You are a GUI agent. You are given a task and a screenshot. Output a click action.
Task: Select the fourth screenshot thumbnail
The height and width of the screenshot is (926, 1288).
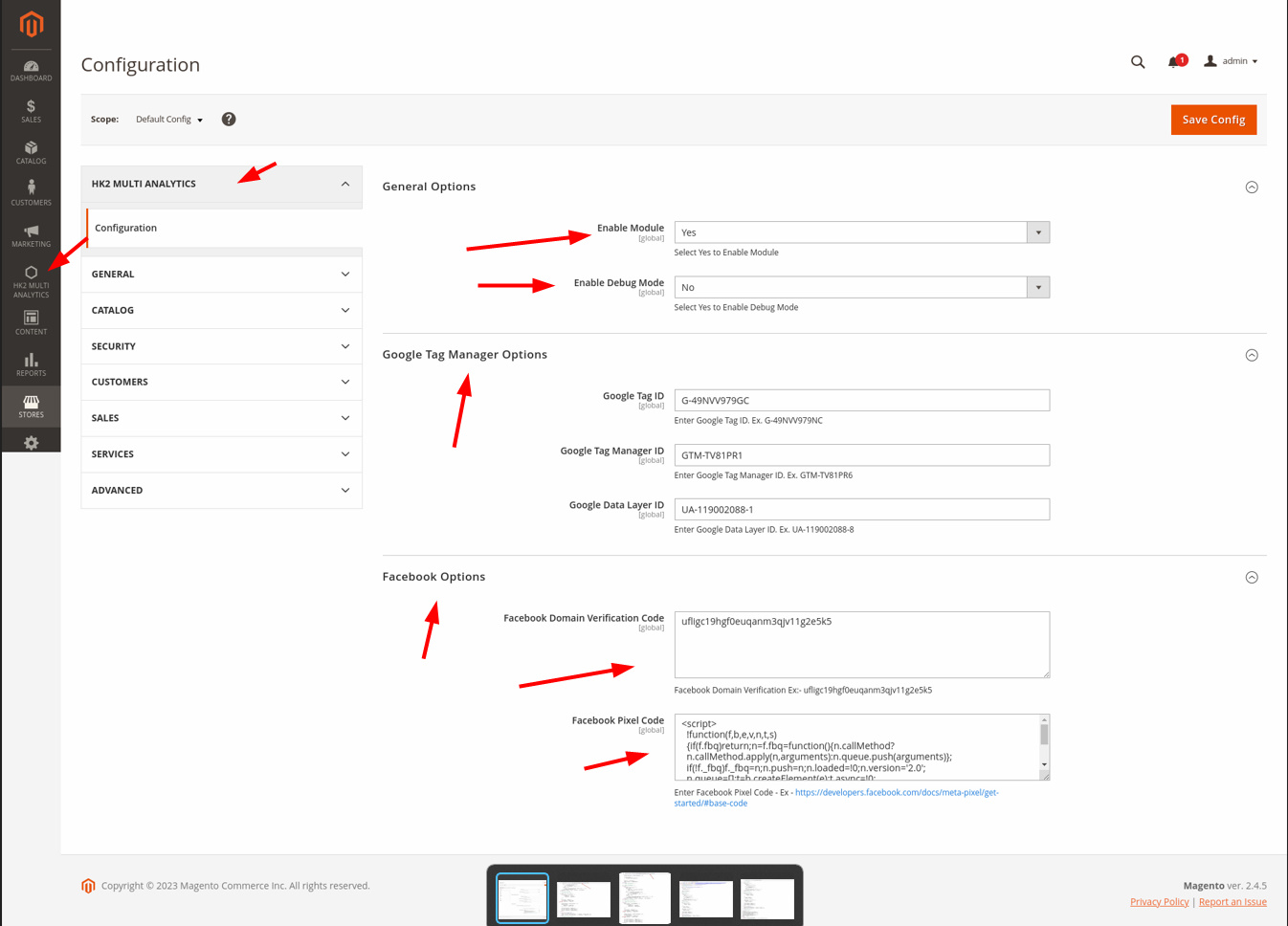click(706, 899)
